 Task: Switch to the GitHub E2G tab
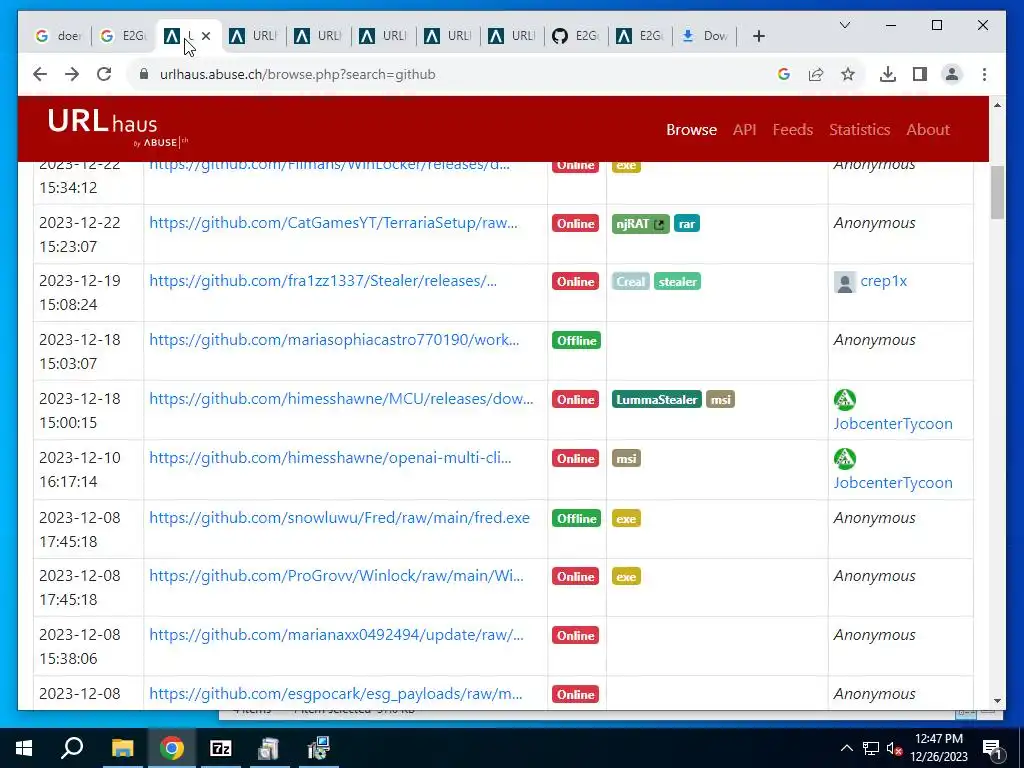click(x=576, y=36)
